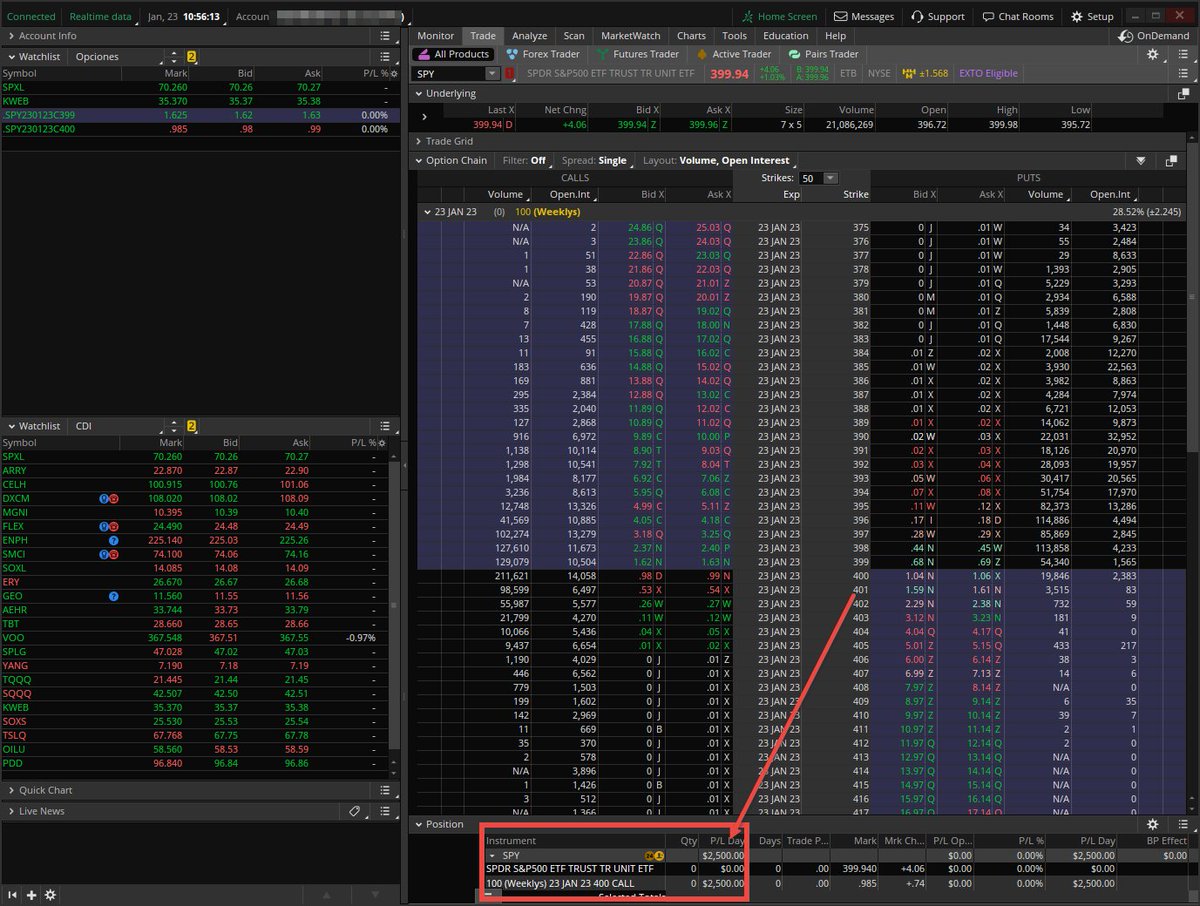Expand the Live News panel

pos(10,811)
